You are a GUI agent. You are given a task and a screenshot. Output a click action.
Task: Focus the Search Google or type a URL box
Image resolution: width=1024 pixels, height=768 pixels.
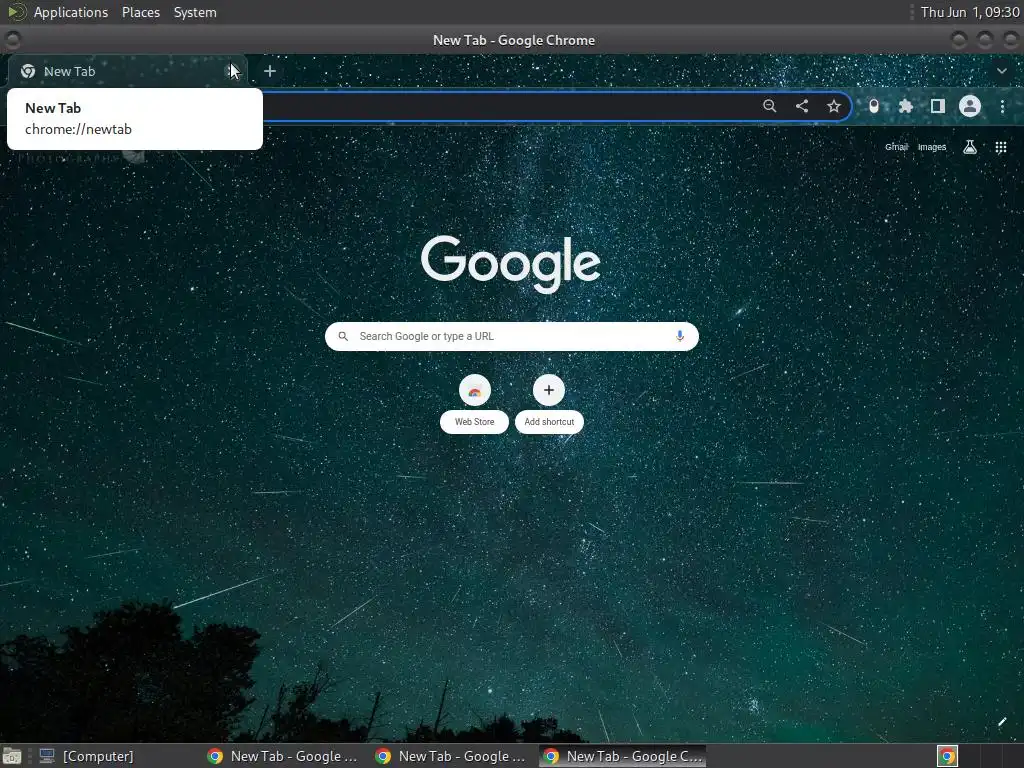511,336
